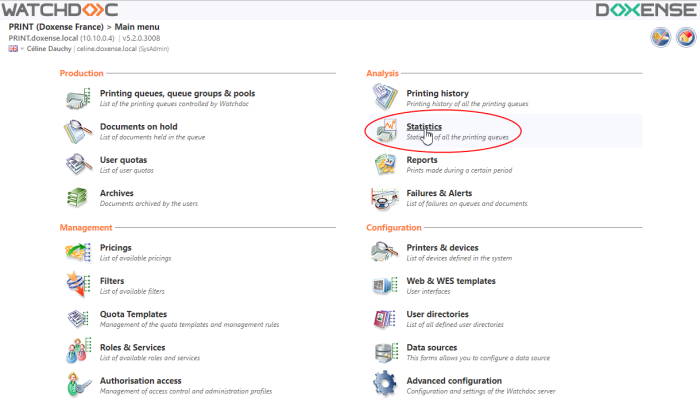Click the Filters funnel icon
Viewport: 700px width, 413px height.
(79, 286)
